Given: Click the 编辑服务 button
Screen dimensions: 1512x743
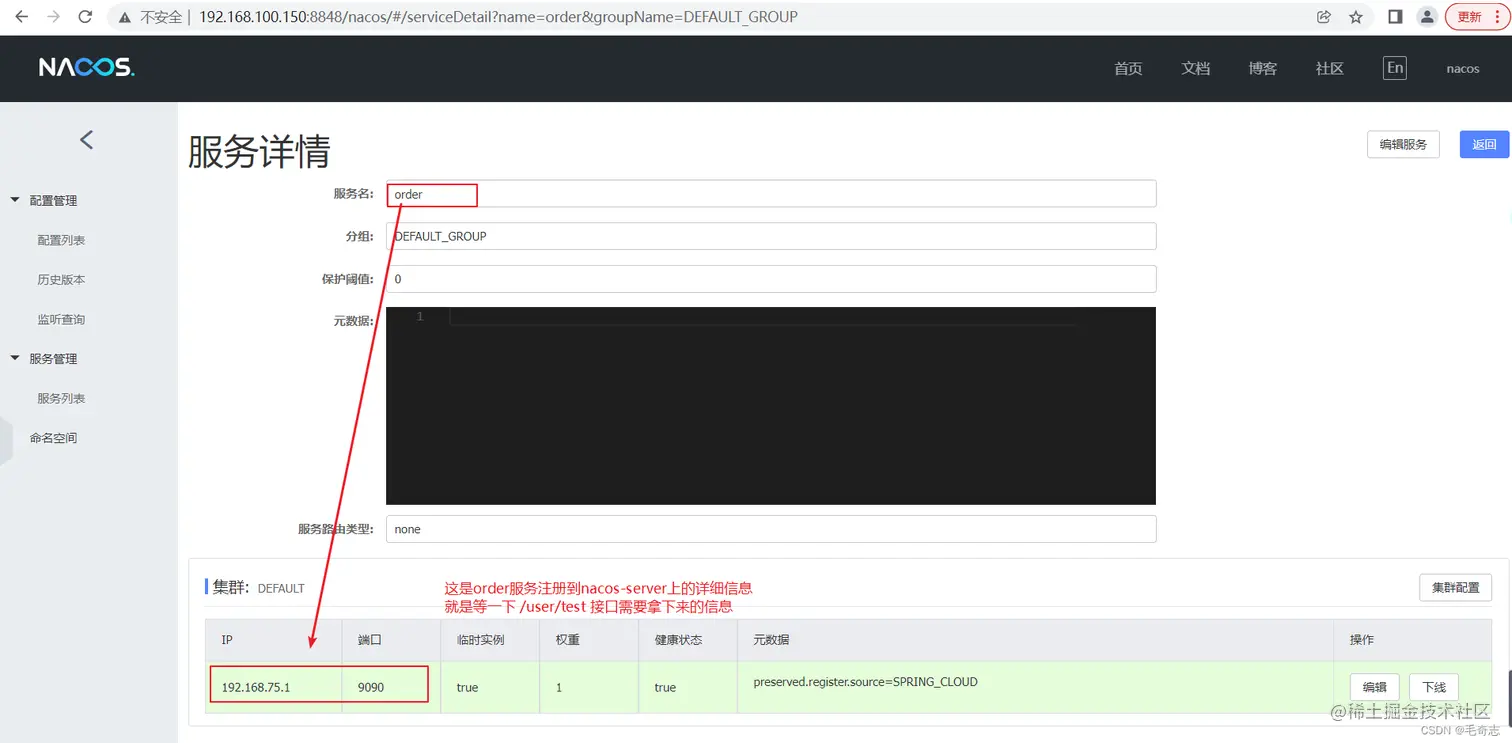Looking at the screenshot, I should tap(1403, 144).
